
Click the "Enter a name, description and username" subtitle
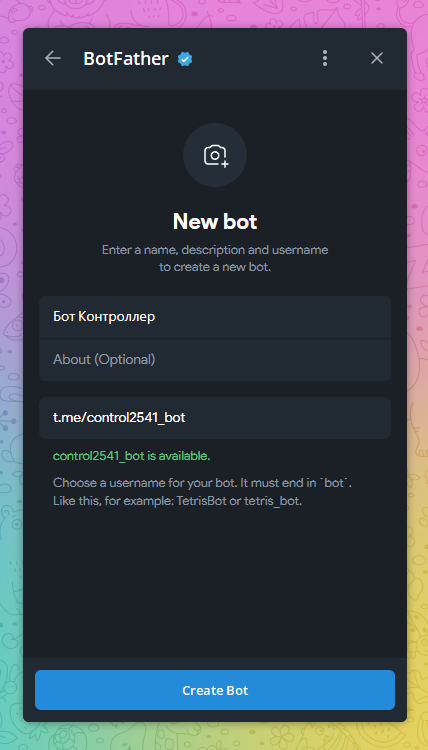215,250
